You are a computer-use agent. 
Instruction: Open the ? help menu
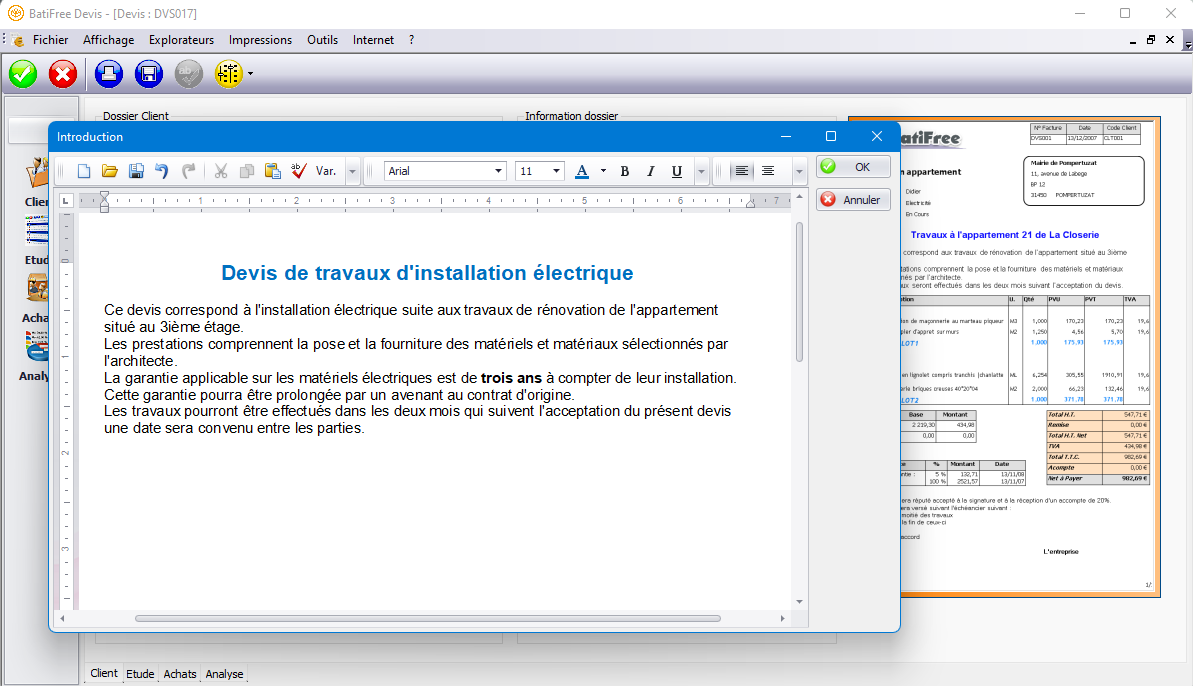coord(412,40)
